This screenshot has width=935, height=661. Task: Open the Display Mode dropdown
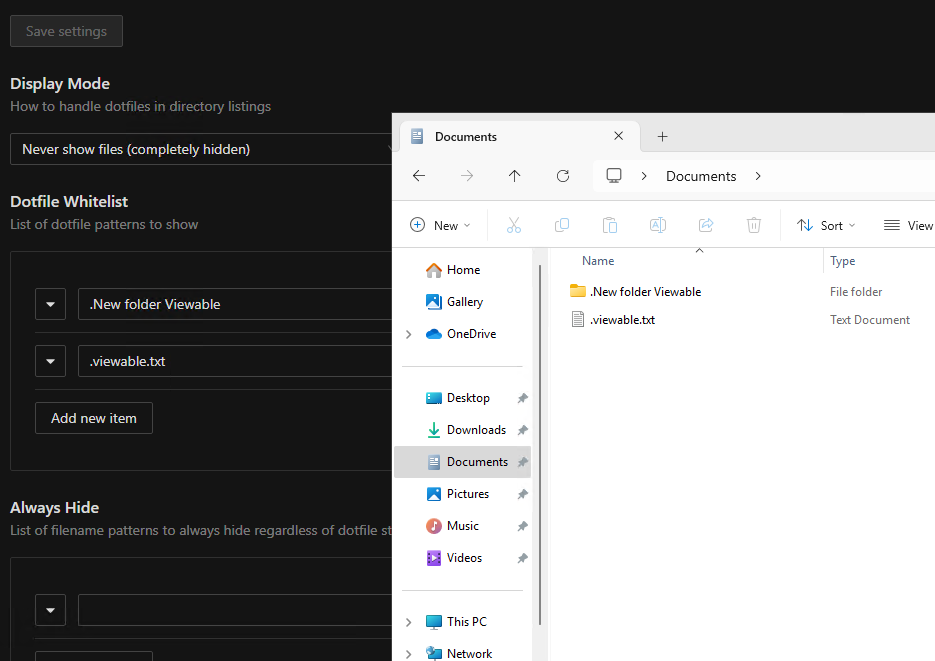point(200,148)
